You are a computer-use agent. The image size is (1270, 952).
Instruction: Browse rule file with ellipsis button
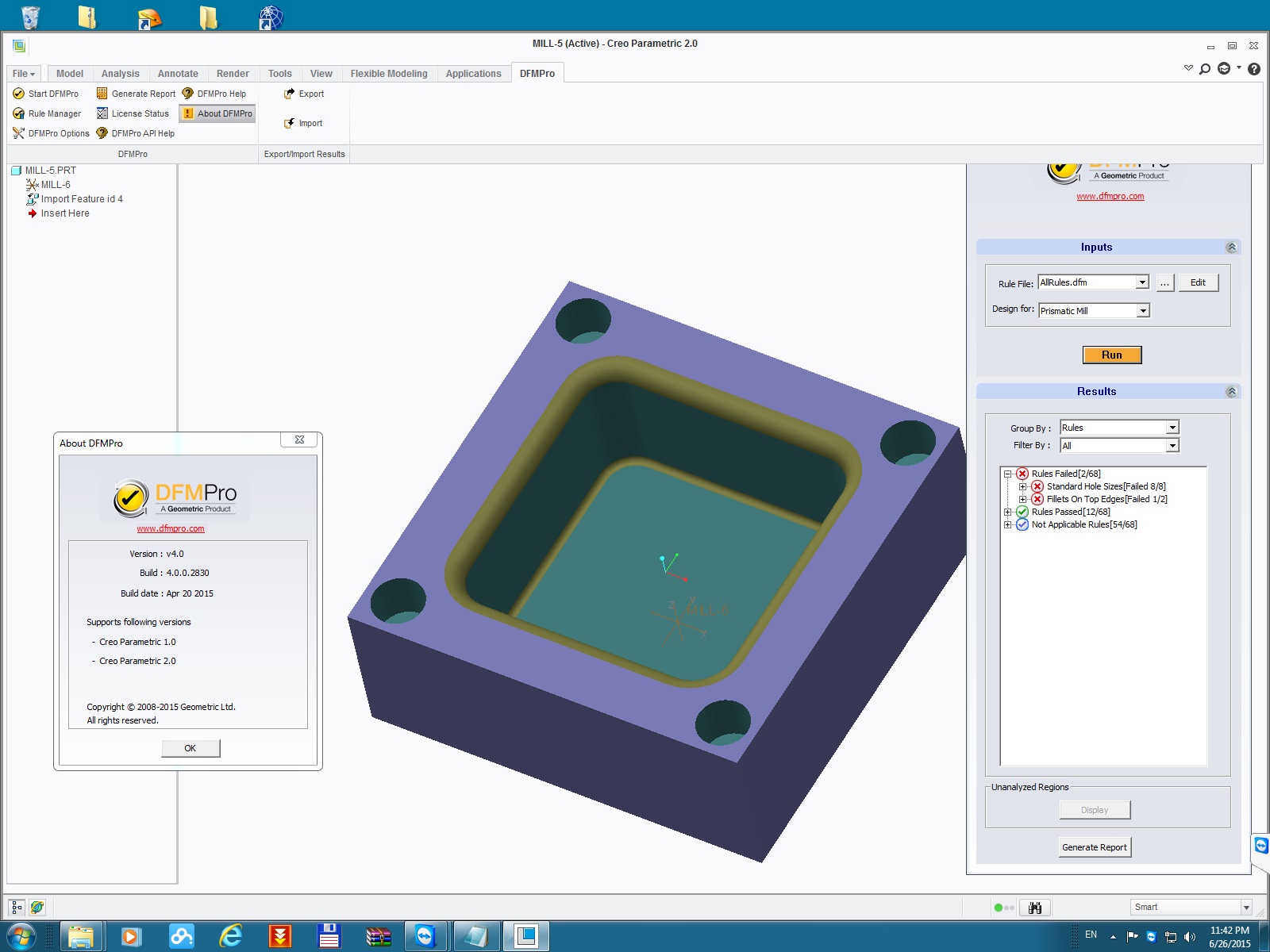point(1164,283)
